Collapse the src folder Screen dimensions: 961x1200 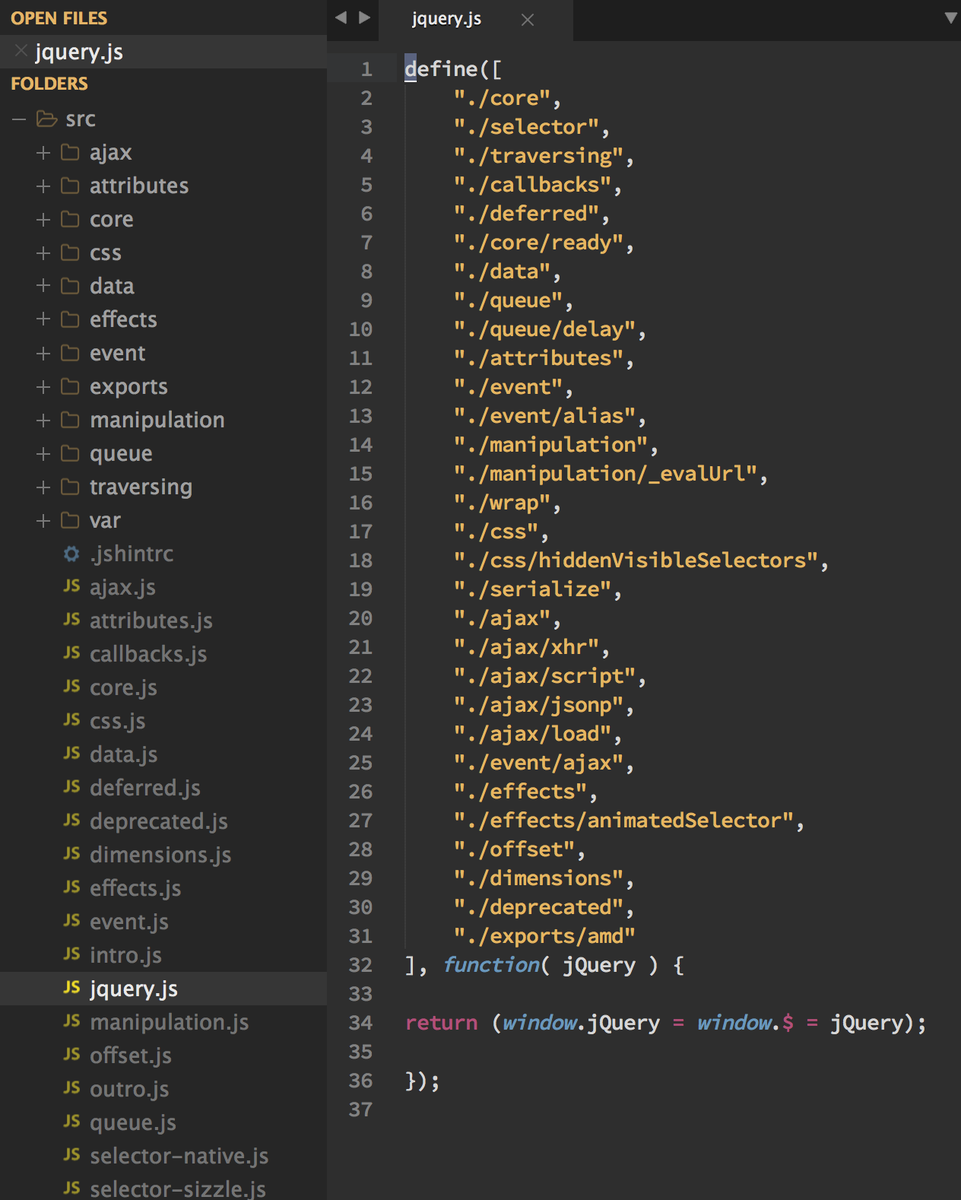click(x=18, y=119)
